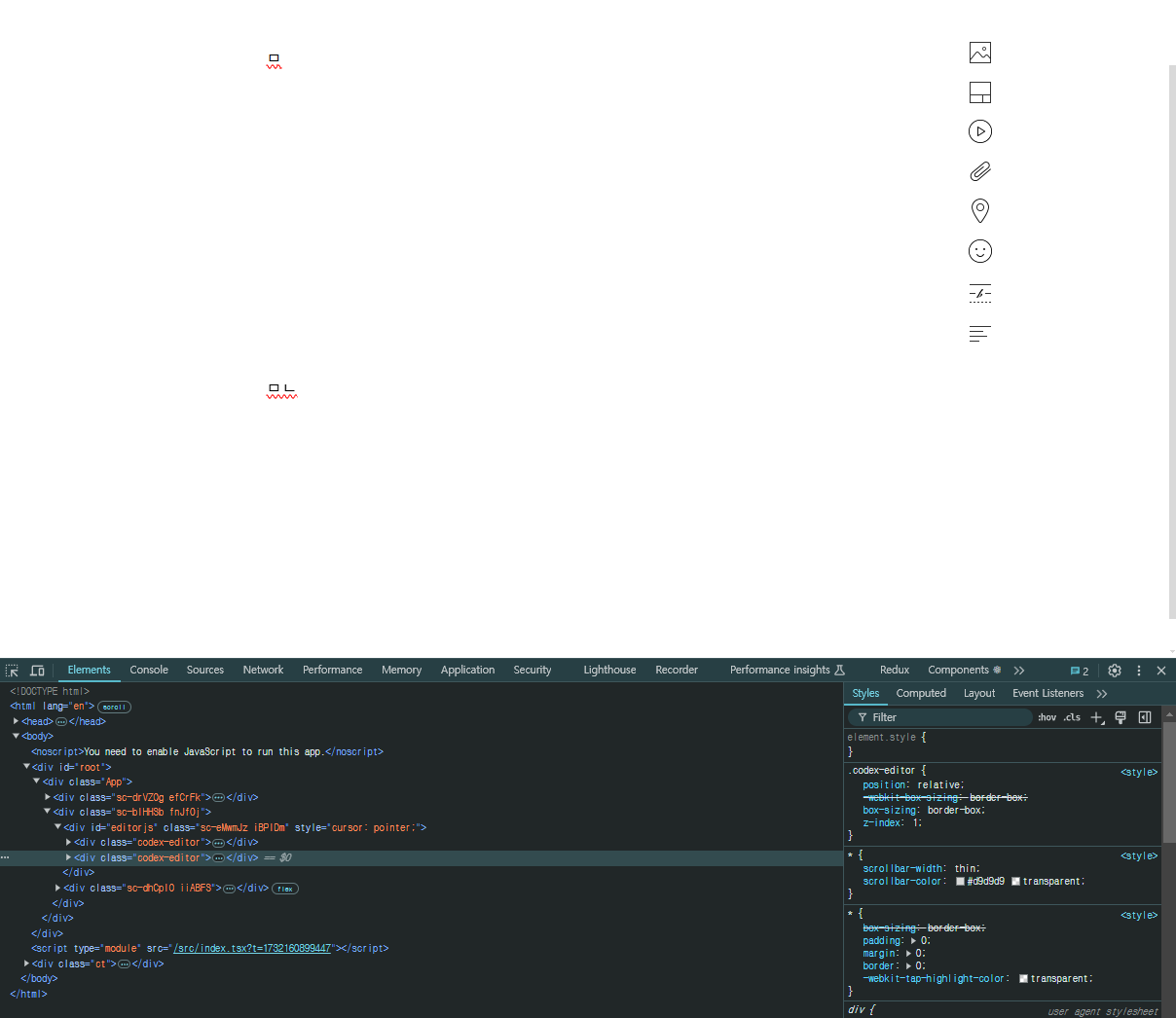Open the selected-row three dots actions menu
The width and height of the screenshot is (1176, 1018).
pos(5,857)
